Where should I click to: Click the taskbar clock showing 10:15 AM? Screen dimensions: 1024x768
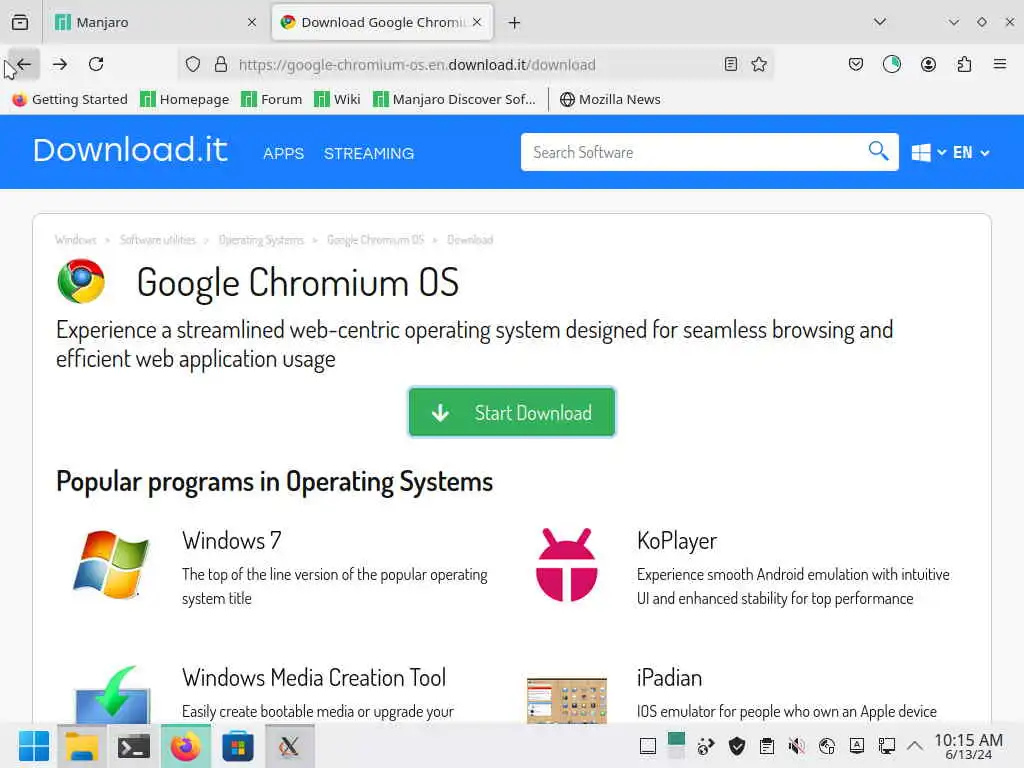968,746
